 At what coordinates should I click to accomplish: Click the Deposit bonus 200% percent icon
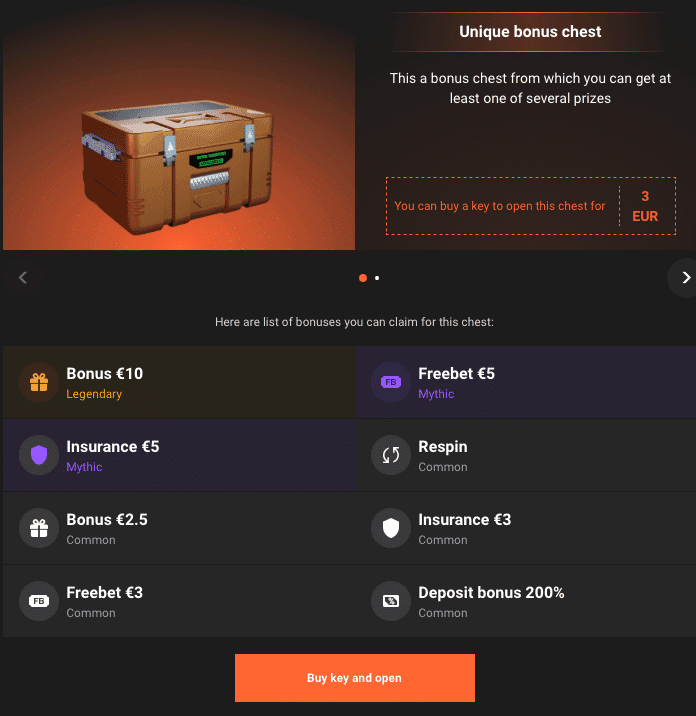391,601
